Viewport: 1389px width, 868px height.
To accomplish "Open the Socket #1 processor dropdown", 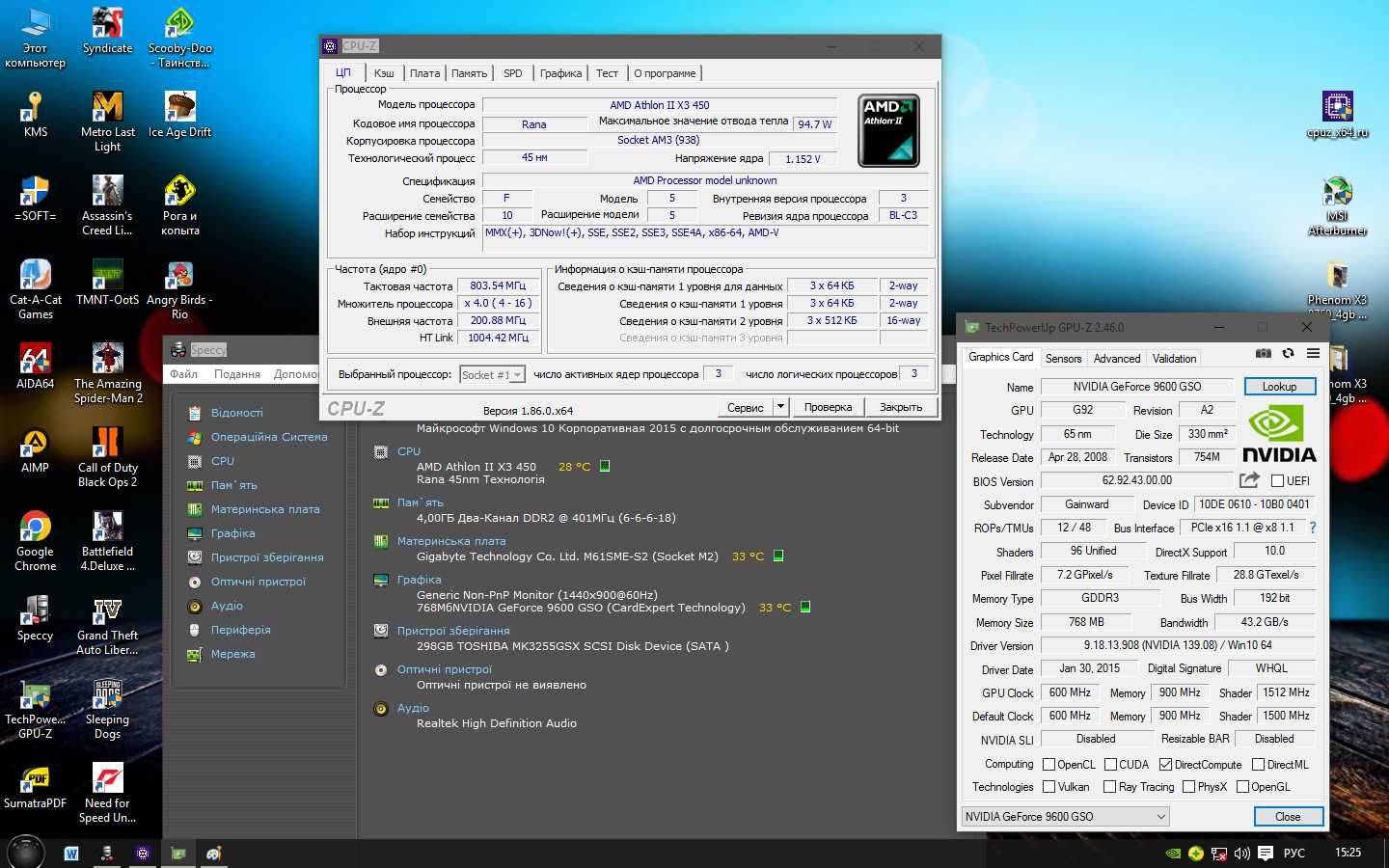I will [x=492, y=374].
